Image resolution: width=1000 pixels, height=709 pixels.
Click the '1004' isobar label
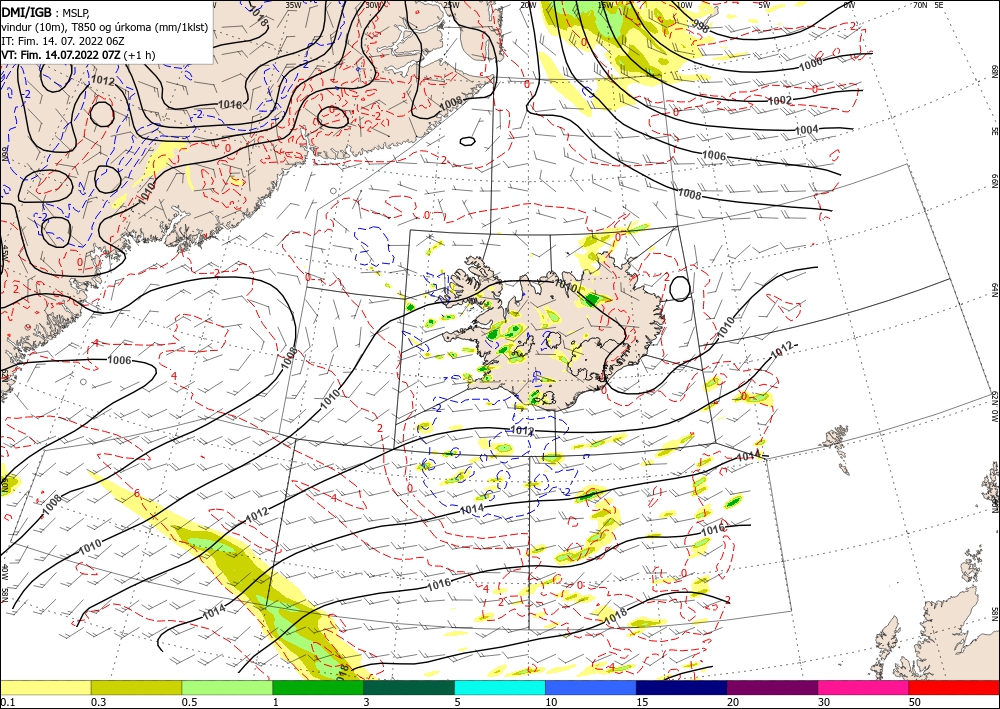coord(806,130)
